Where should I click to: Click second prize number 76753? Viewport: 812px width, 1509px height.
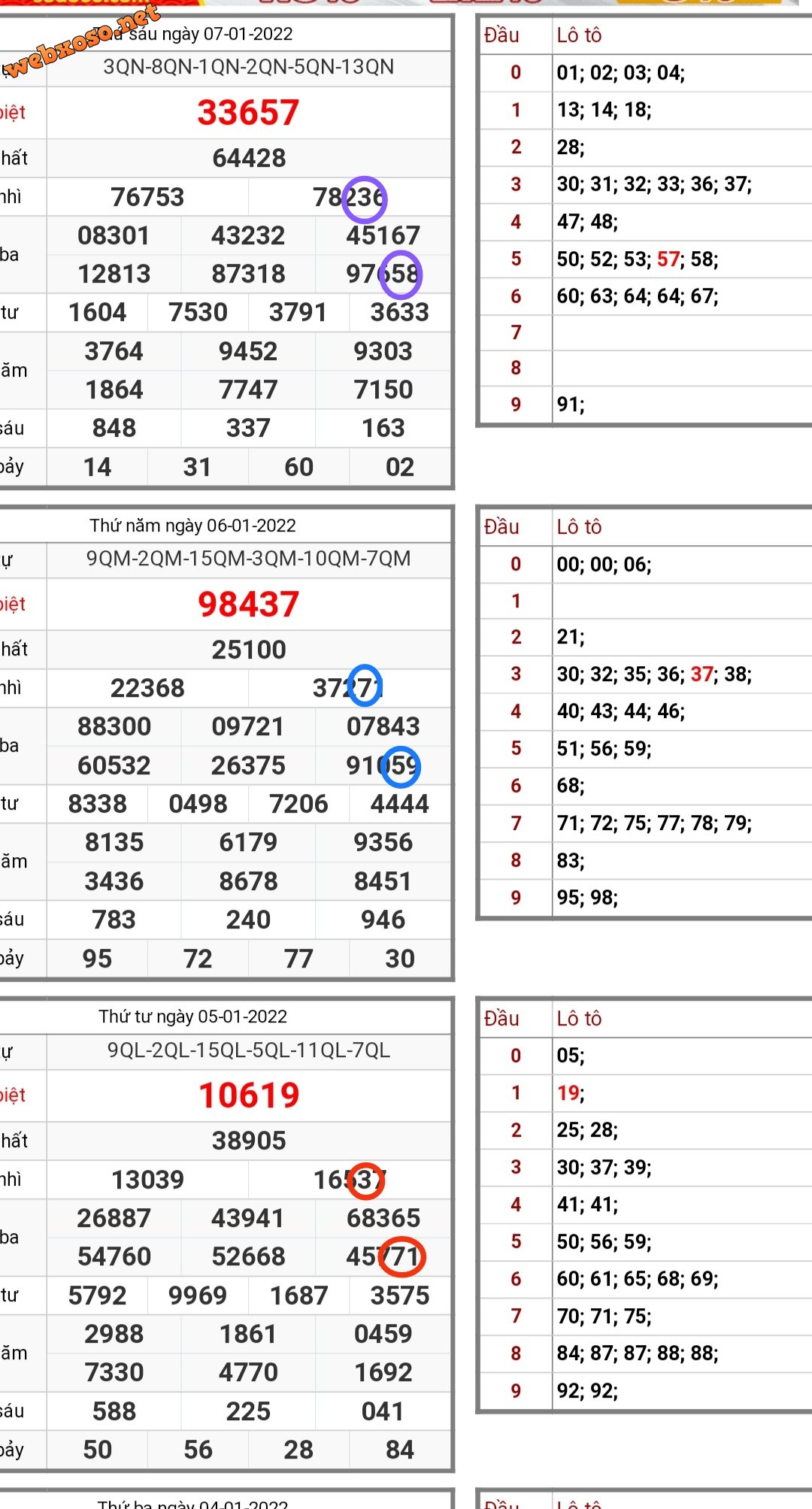[x=147, y=197]
